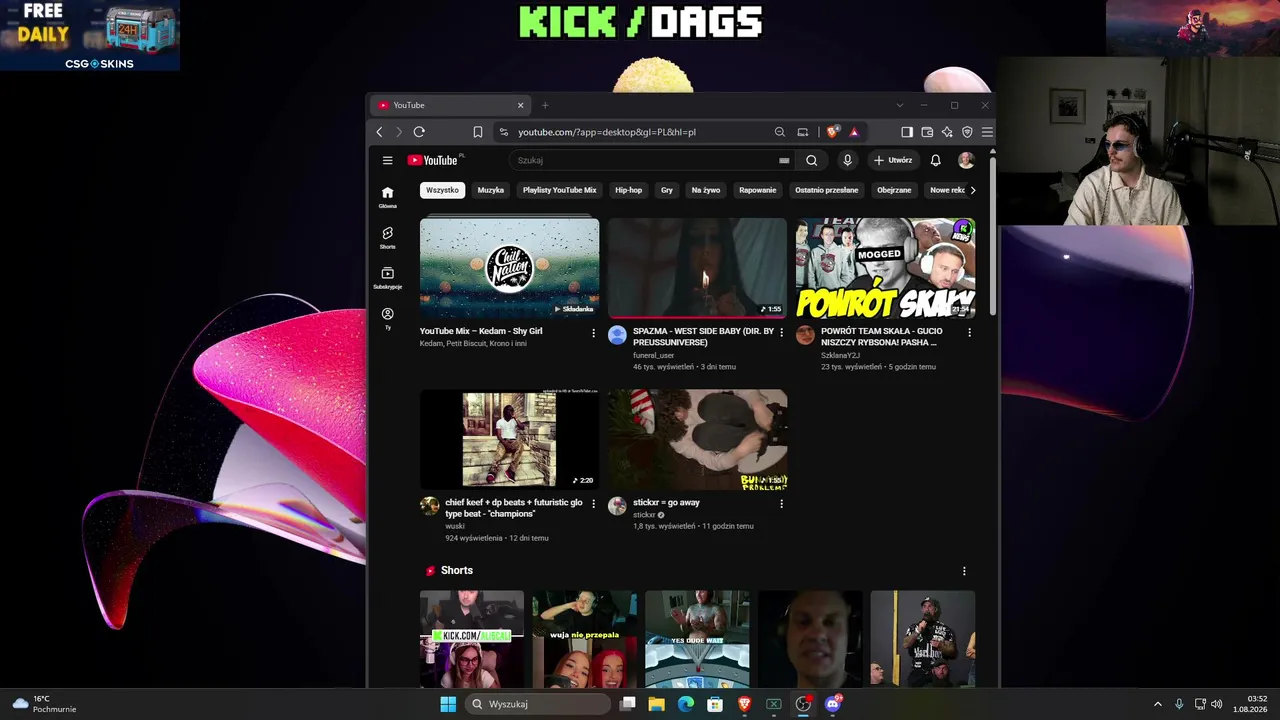Select the Gry filter chip
This screenshot has width=1280, height=720.
(667, 190)
